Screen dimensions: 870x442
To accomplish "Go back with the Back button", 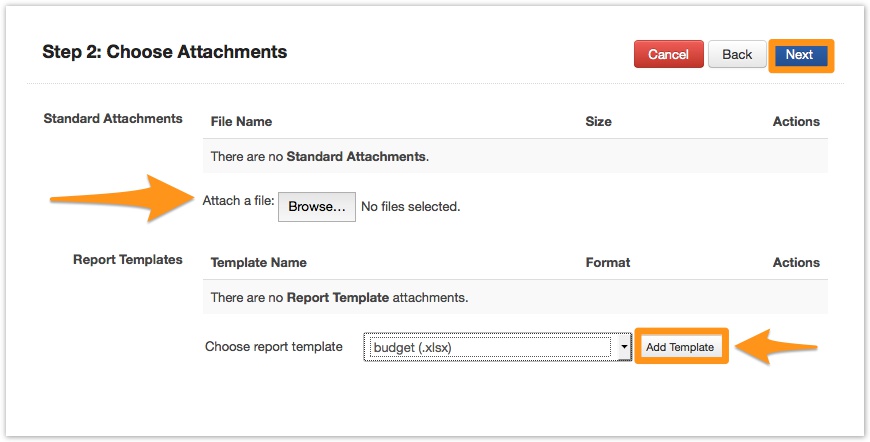I will (x=737, y=55).
